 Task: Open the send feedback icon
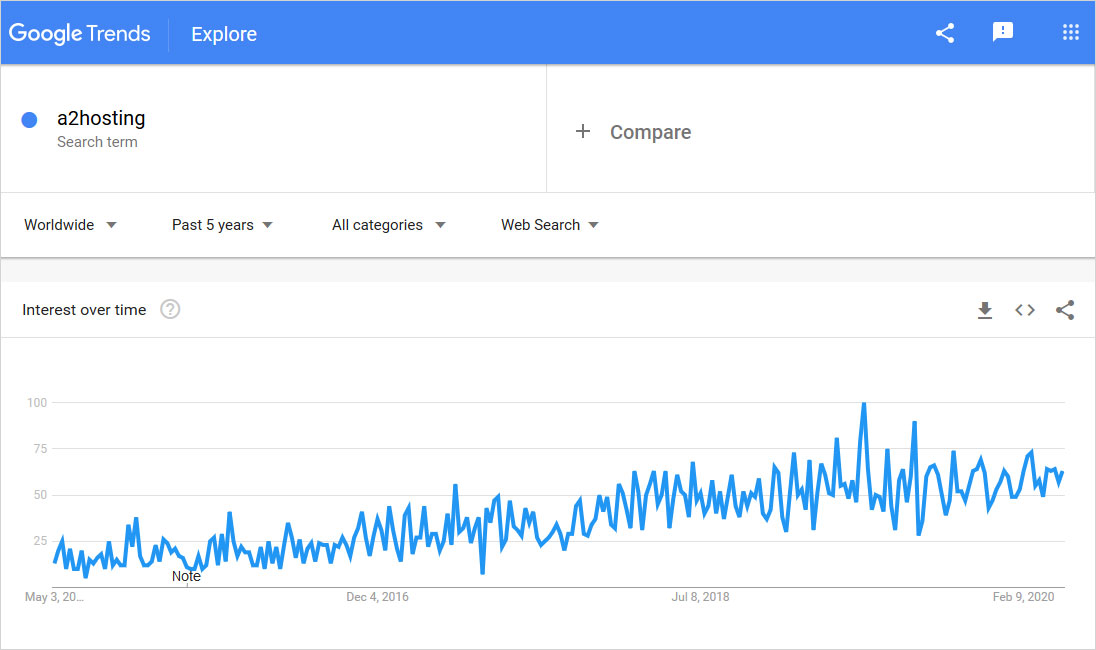click(1002, 33)
